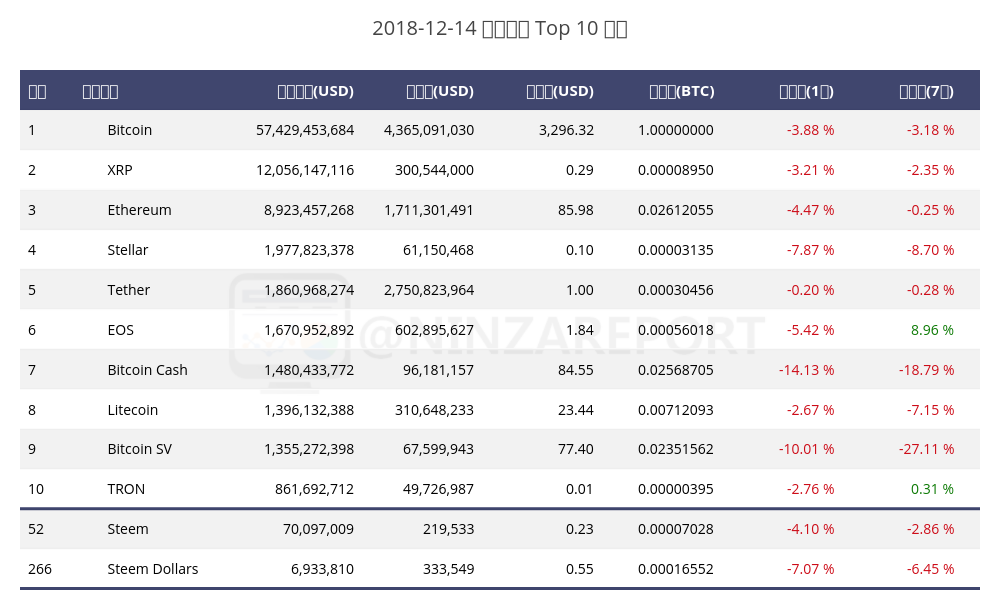Select the EOS name cell
This screenshot has width=1000, height=610.
tap(121, 330)
